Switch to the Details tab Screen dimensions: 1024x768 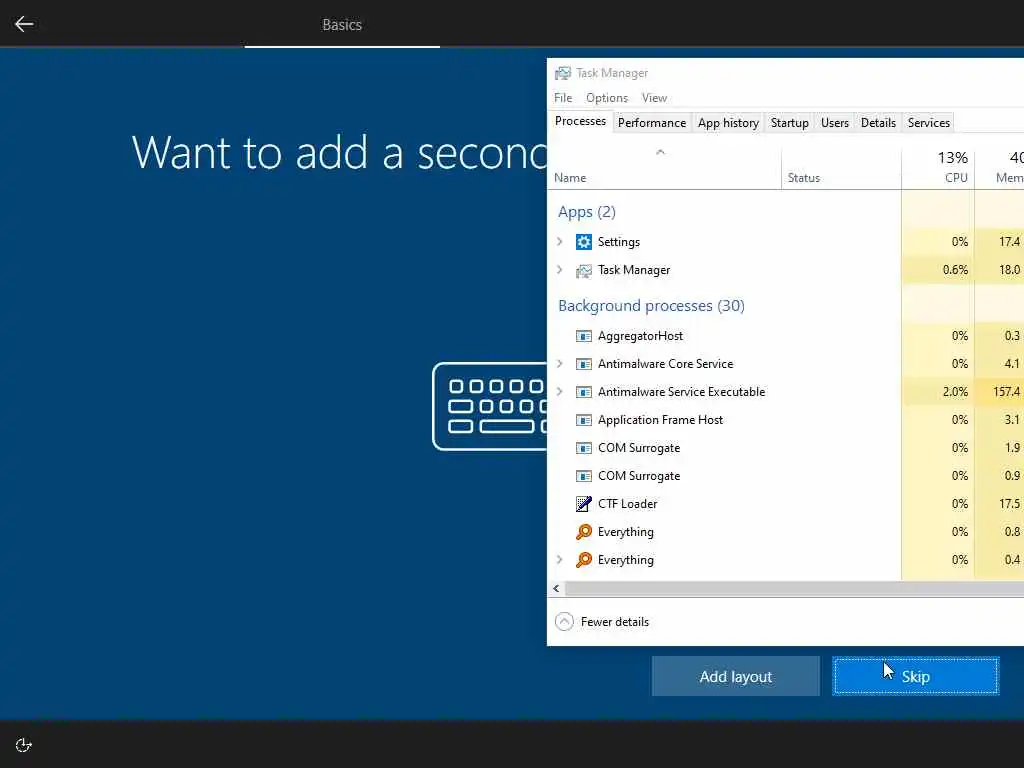pyautogui.click(x=878, y=123)
